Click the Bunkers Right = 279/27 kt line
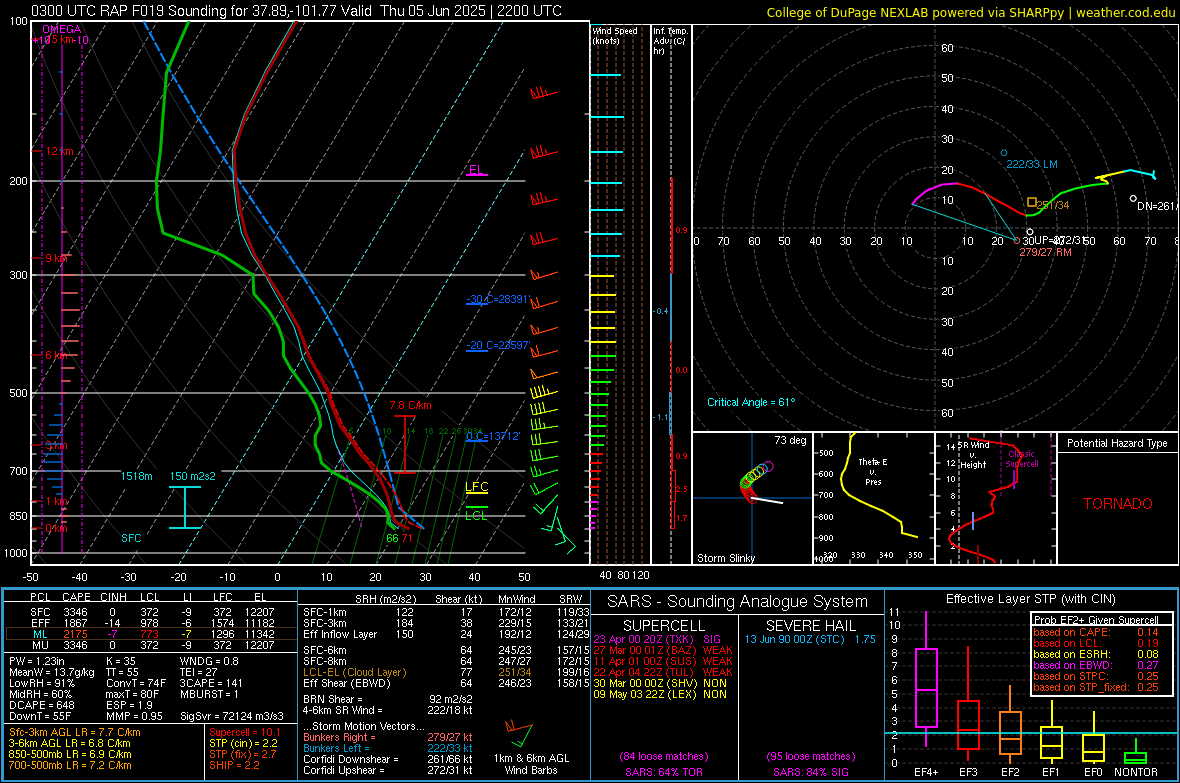This screenshot has width=1180, height=783. click(388, 737)
